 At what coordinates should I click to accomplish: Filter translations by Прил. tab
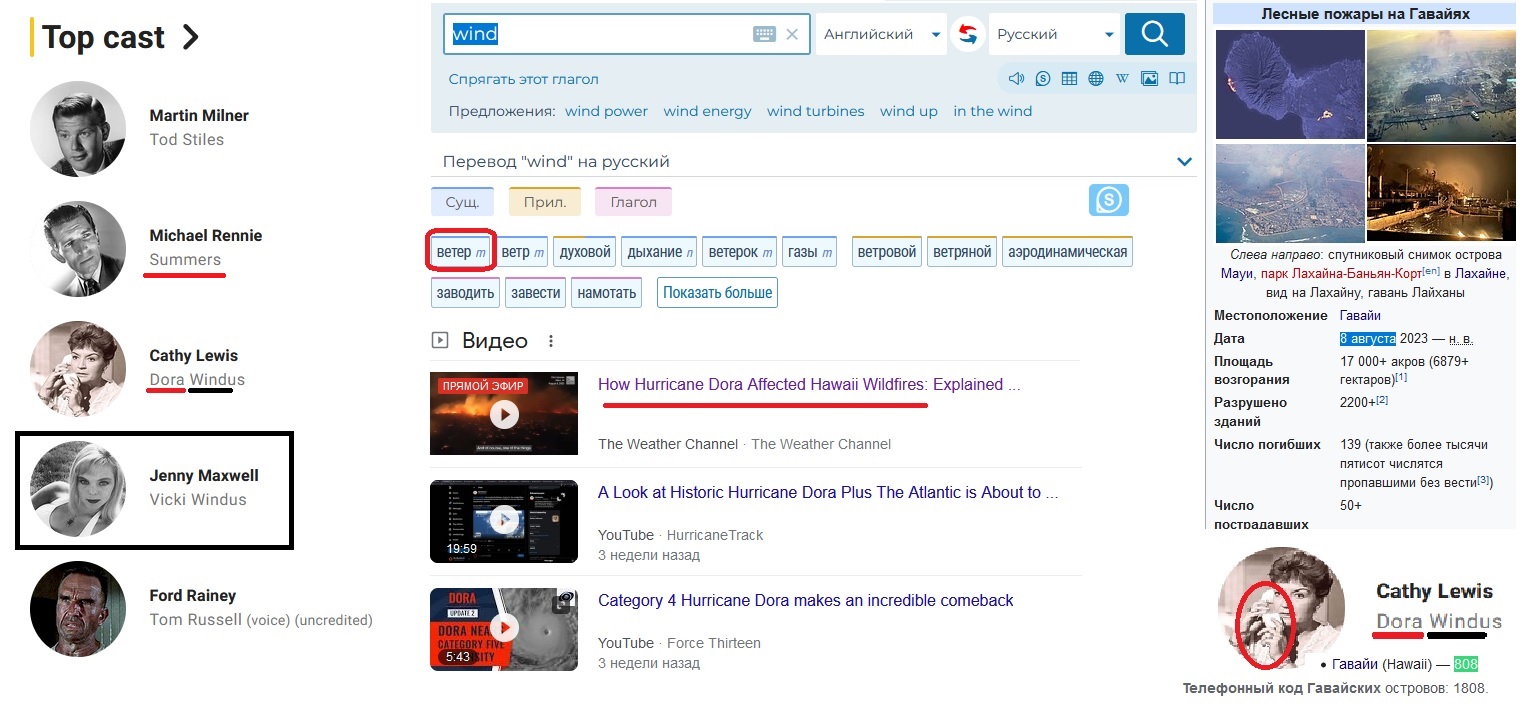[545, 201]
